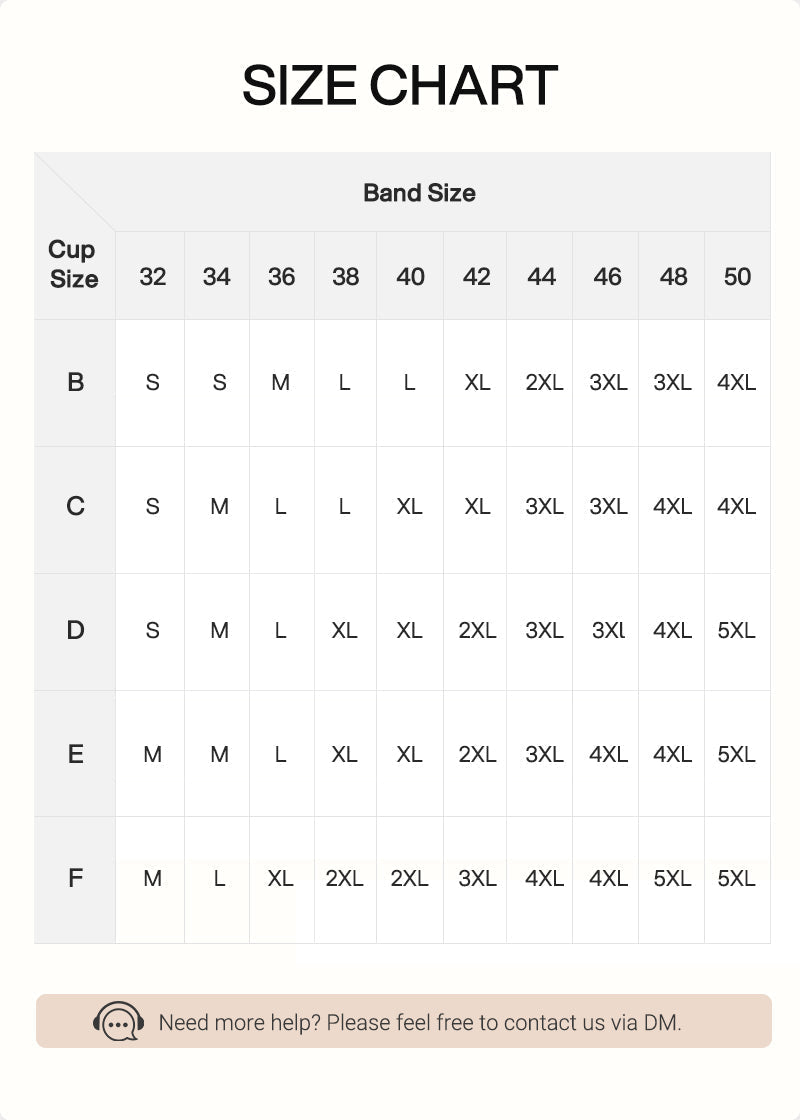The image size is (800, 1120).
Task: Click the L cell for F cup band 34
Action: click(x=219, y=879)
